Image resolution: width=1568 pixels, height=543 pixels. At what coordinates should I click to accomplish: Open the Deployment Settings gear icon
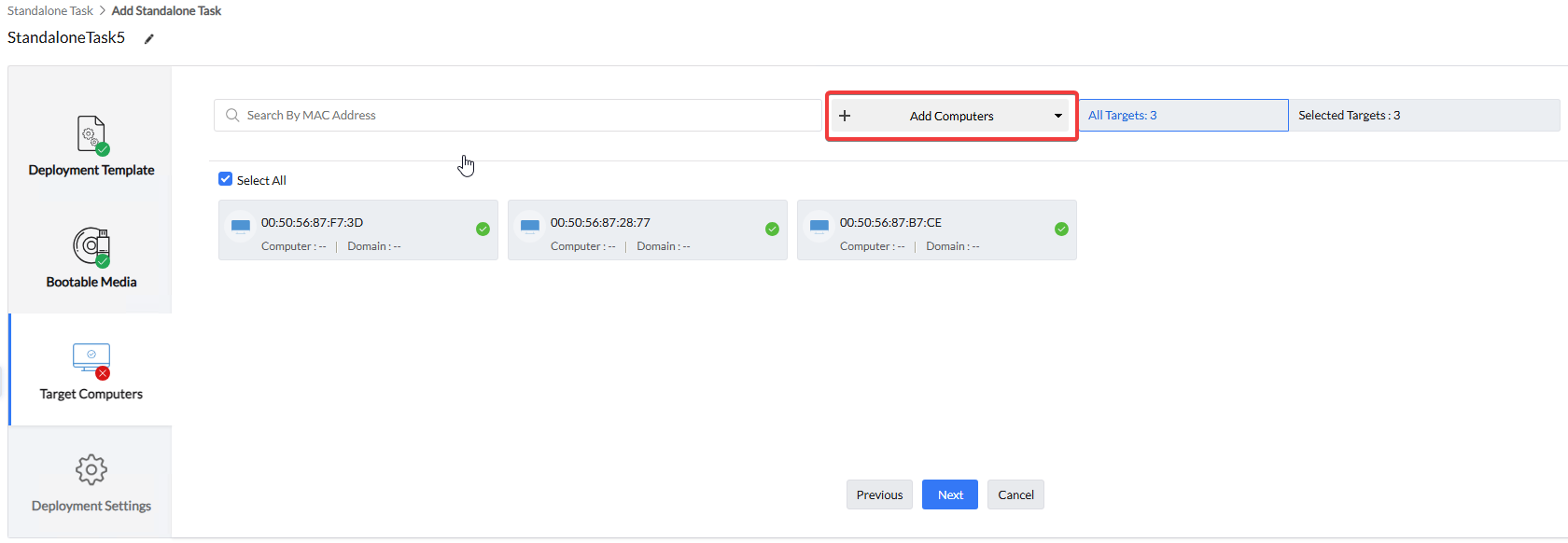pyautogui.click(x=91, y=469)
